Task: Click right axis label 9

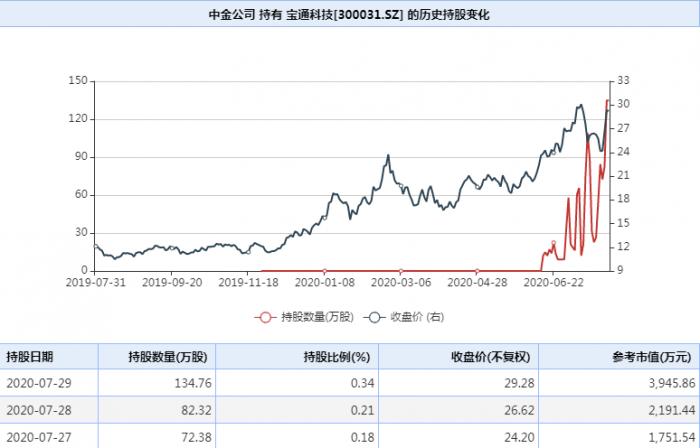Action: coord(621,270)
